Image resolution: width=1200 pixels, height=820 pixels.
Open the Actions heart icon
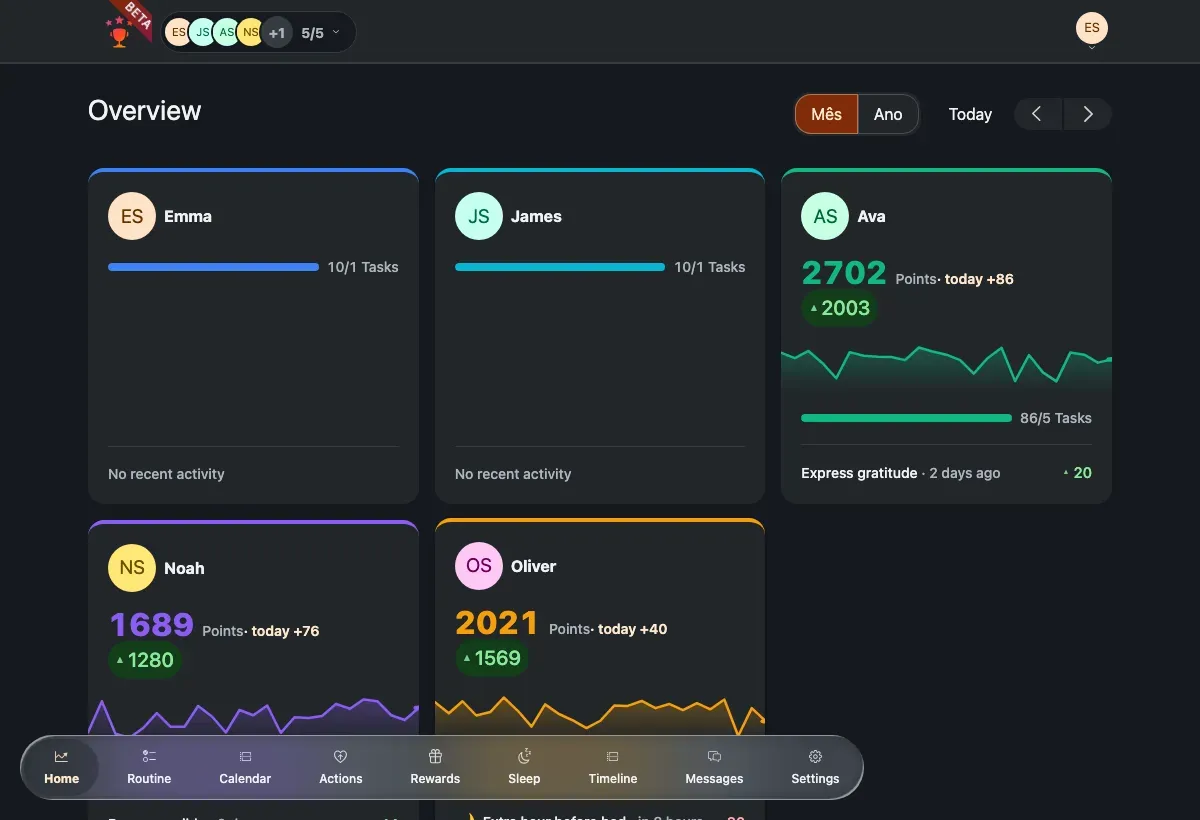tap(340, 757)
